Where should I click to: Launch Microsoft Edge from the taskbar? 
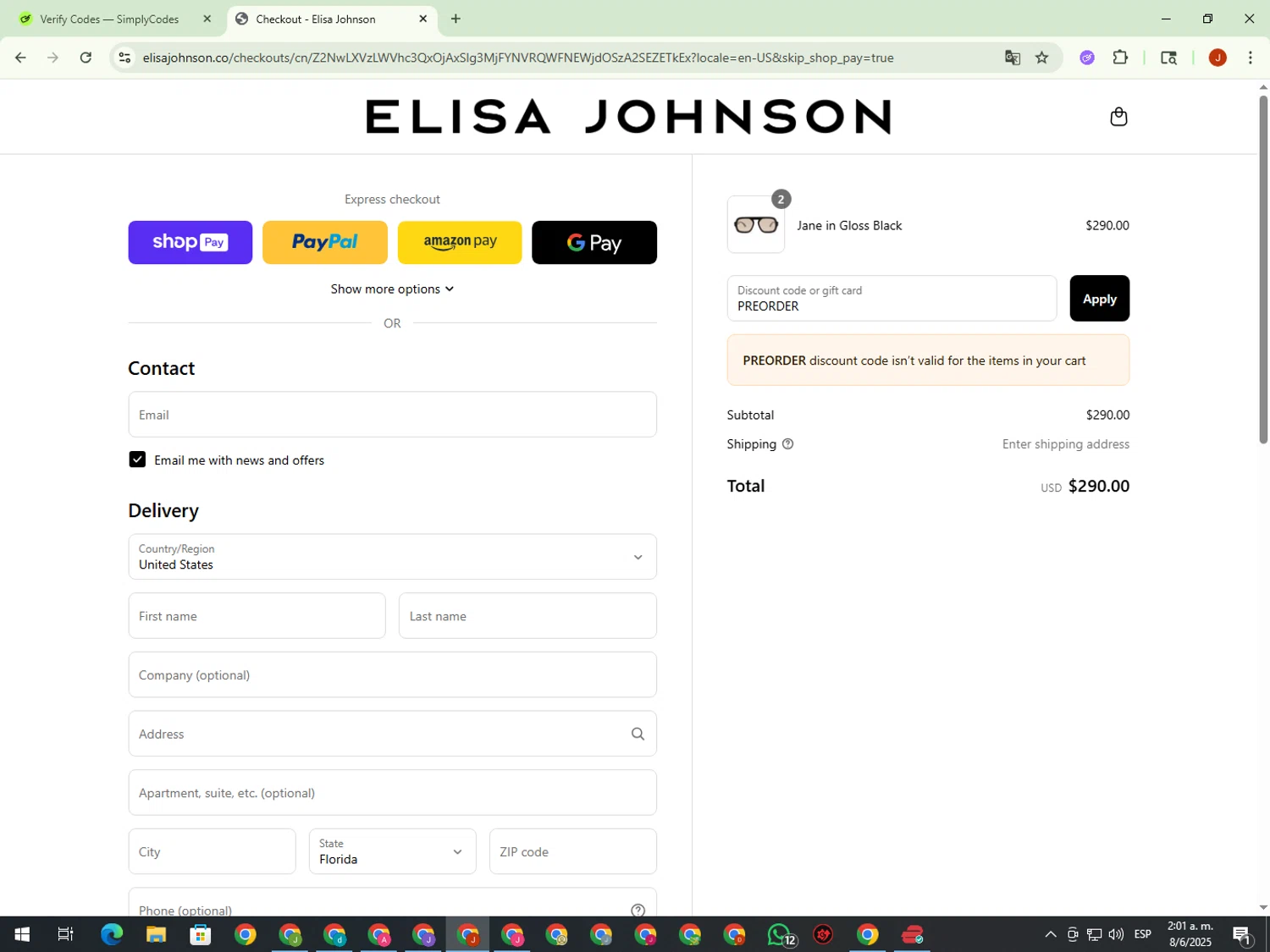111,934
